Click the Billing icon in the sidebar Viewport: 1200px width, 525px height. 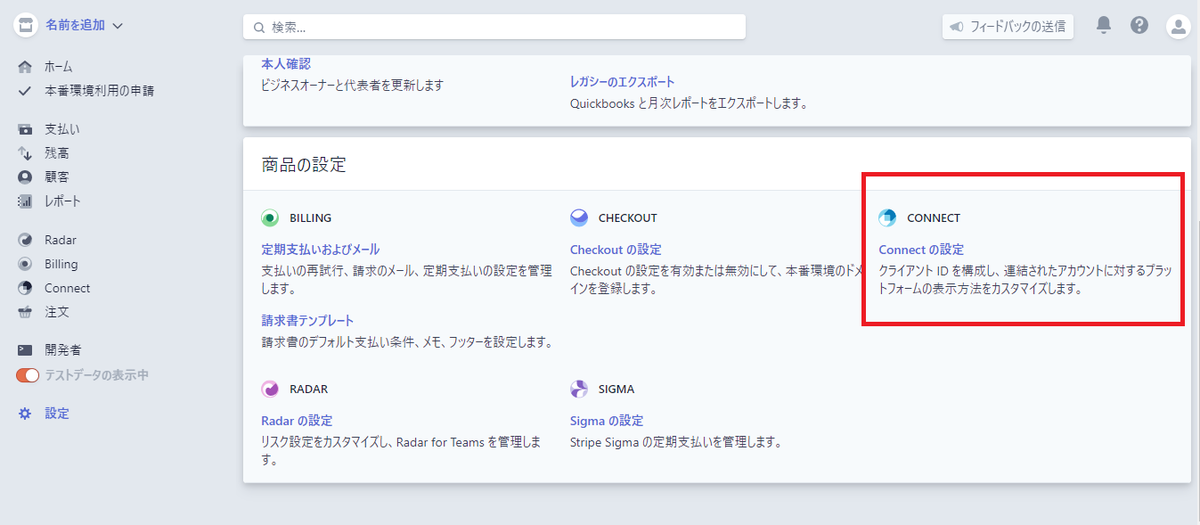click(x=26, y=264)
